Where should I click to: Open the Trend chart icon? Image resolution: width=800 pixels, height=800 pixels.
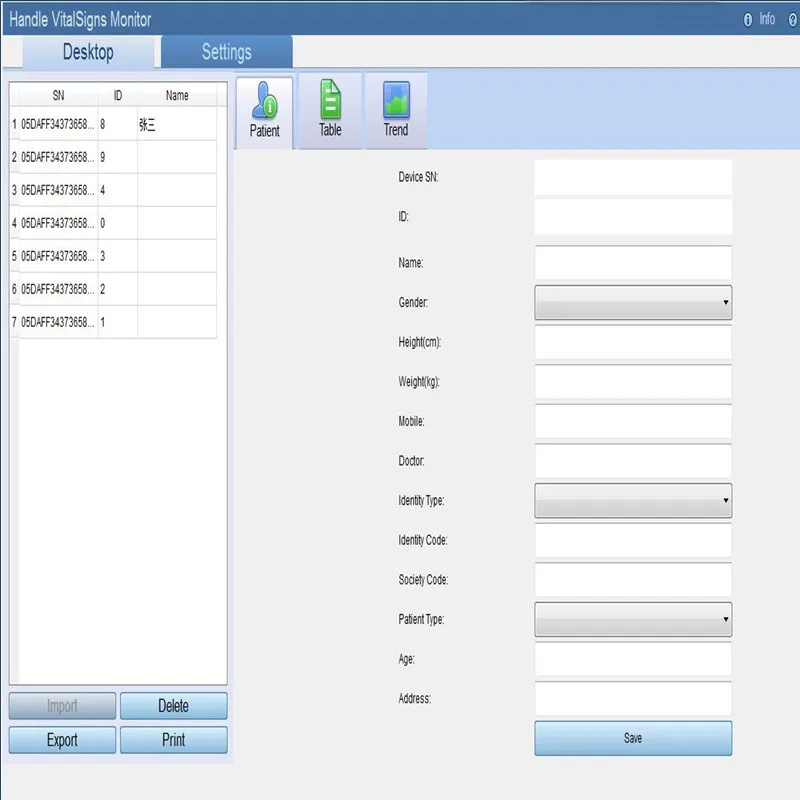coord(396,110)
